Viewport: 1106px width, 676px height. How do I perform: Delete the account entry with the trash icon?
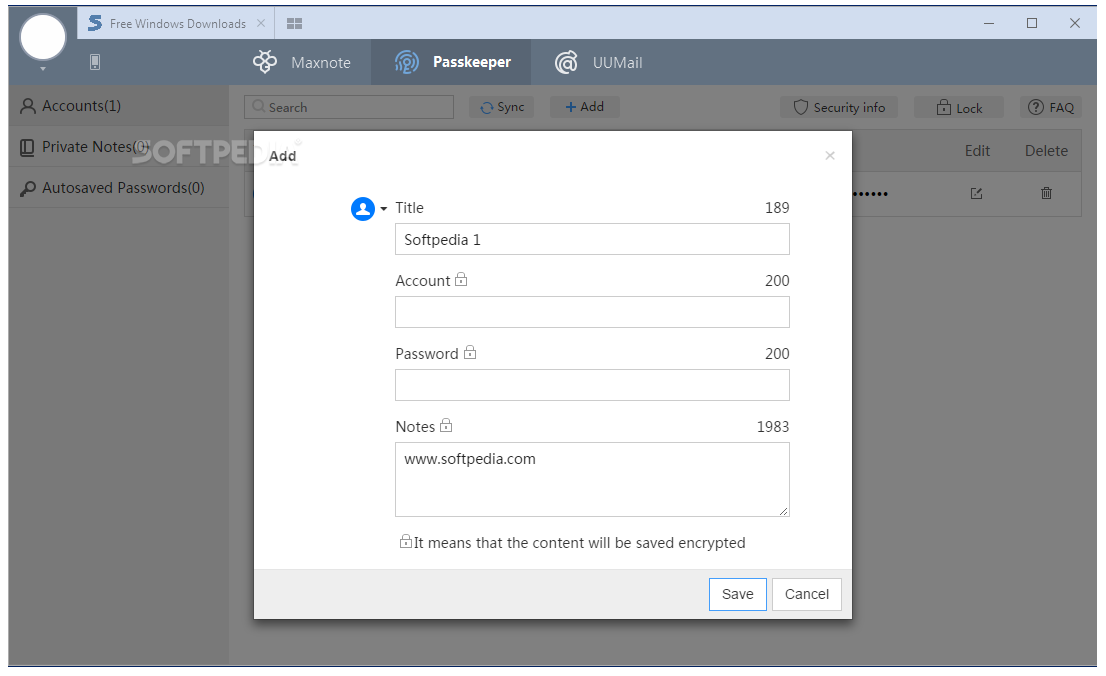point(1046,193)
